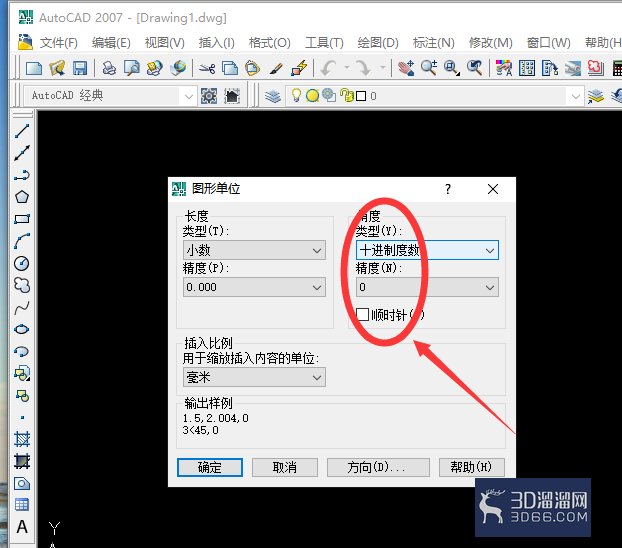Select the Construction Line tool
Image resolution: width=622 pixels, height=548 pixels.
(22, 153)
